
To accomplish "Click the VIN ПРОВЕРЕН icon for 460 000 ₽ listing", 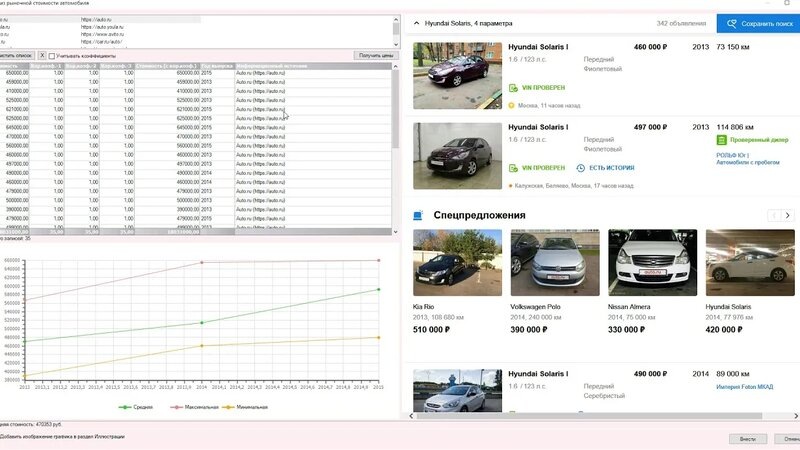I will click(x=513, y=88).
